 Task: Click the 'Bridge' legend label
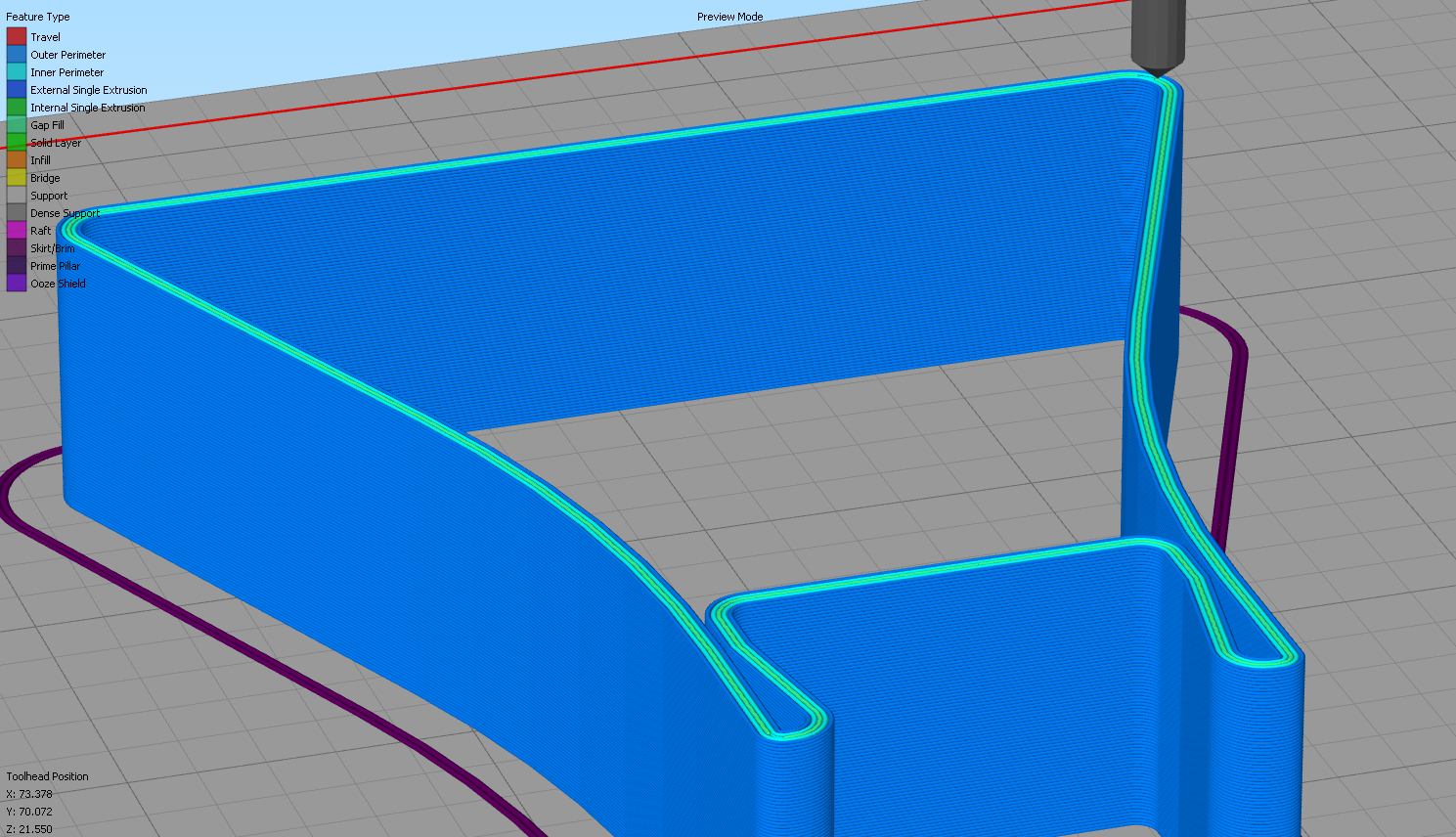click(45, 178)
